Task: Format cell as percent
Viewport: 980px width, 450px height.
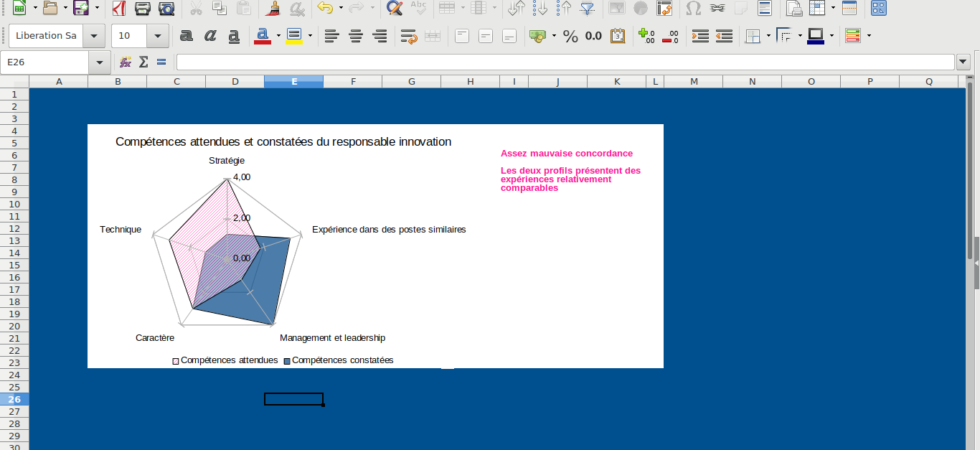Action: click(570, 36)
